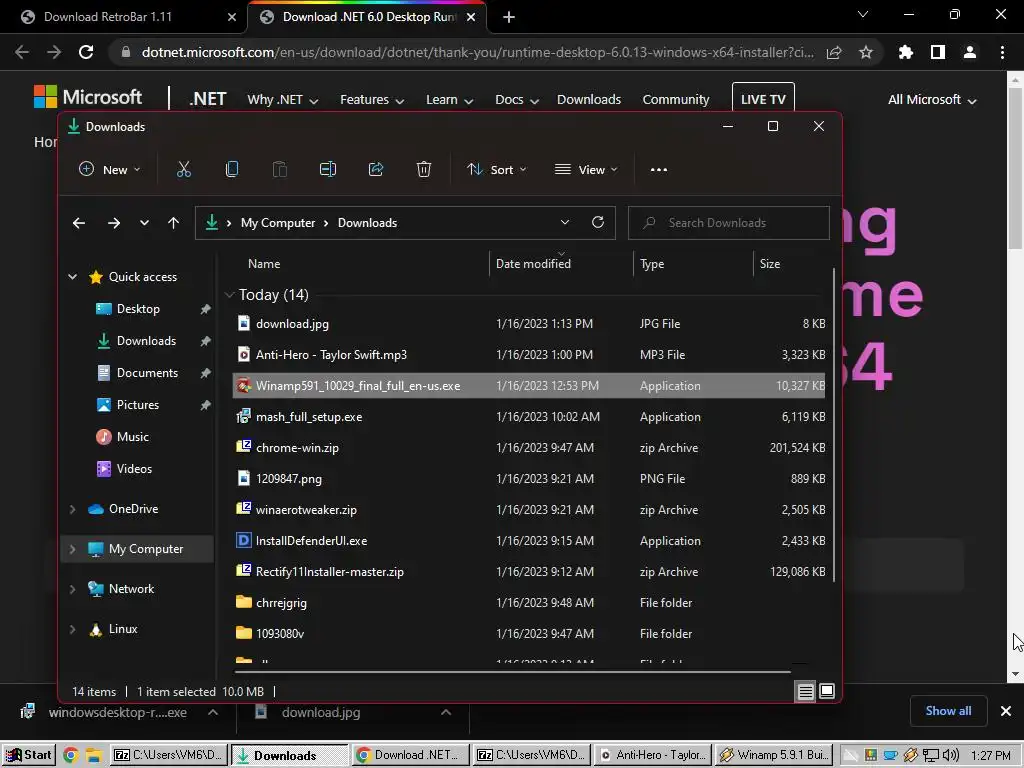
Task: Open the Learn menu on .NET site
Action: 449,100
